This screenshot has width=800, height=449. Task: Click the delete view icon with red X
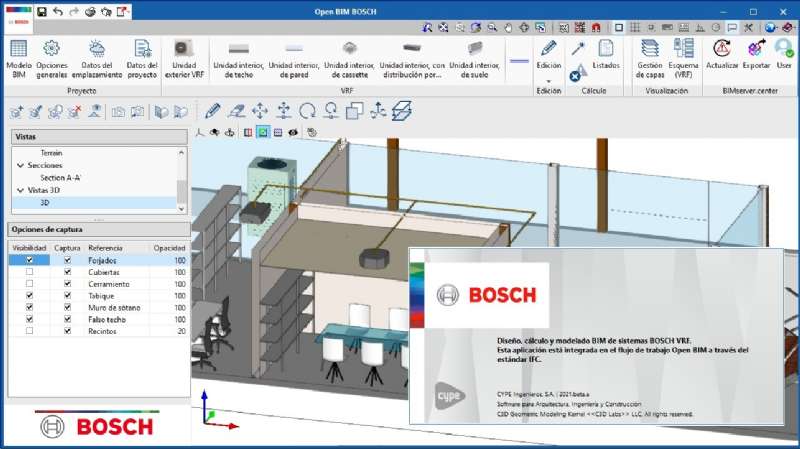(74, 111)
